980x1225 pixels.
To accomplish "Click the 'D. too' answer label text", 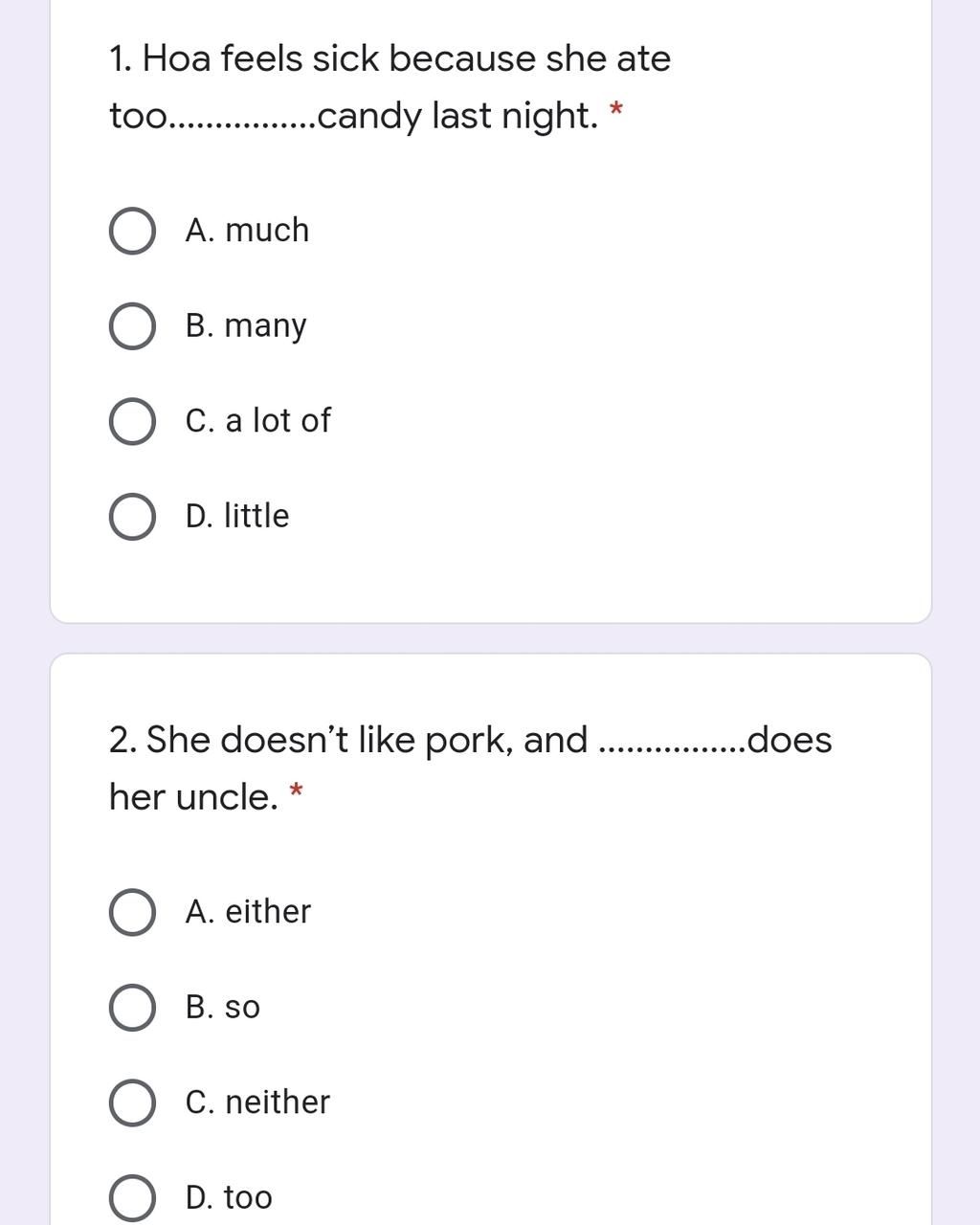I will click(x=229, y=1198).
